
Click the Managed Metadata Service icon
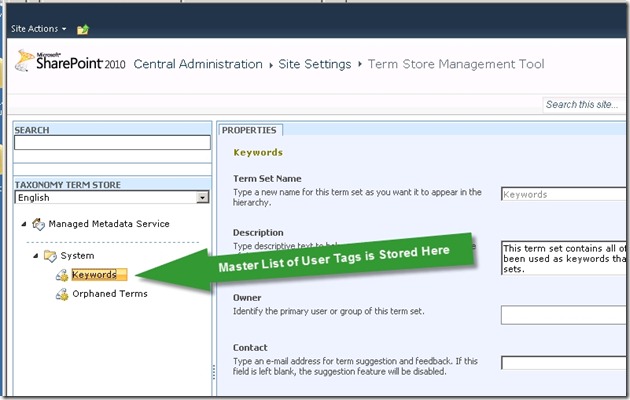[39, 224]
